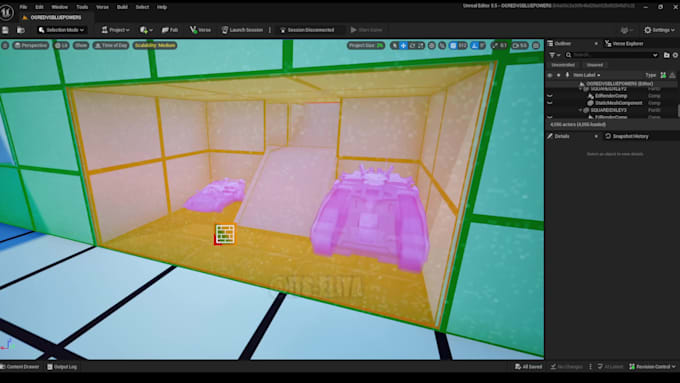Toggle the surface snapping icon
The width and height of the screenshot is (680, 383).
pos(442,45)
